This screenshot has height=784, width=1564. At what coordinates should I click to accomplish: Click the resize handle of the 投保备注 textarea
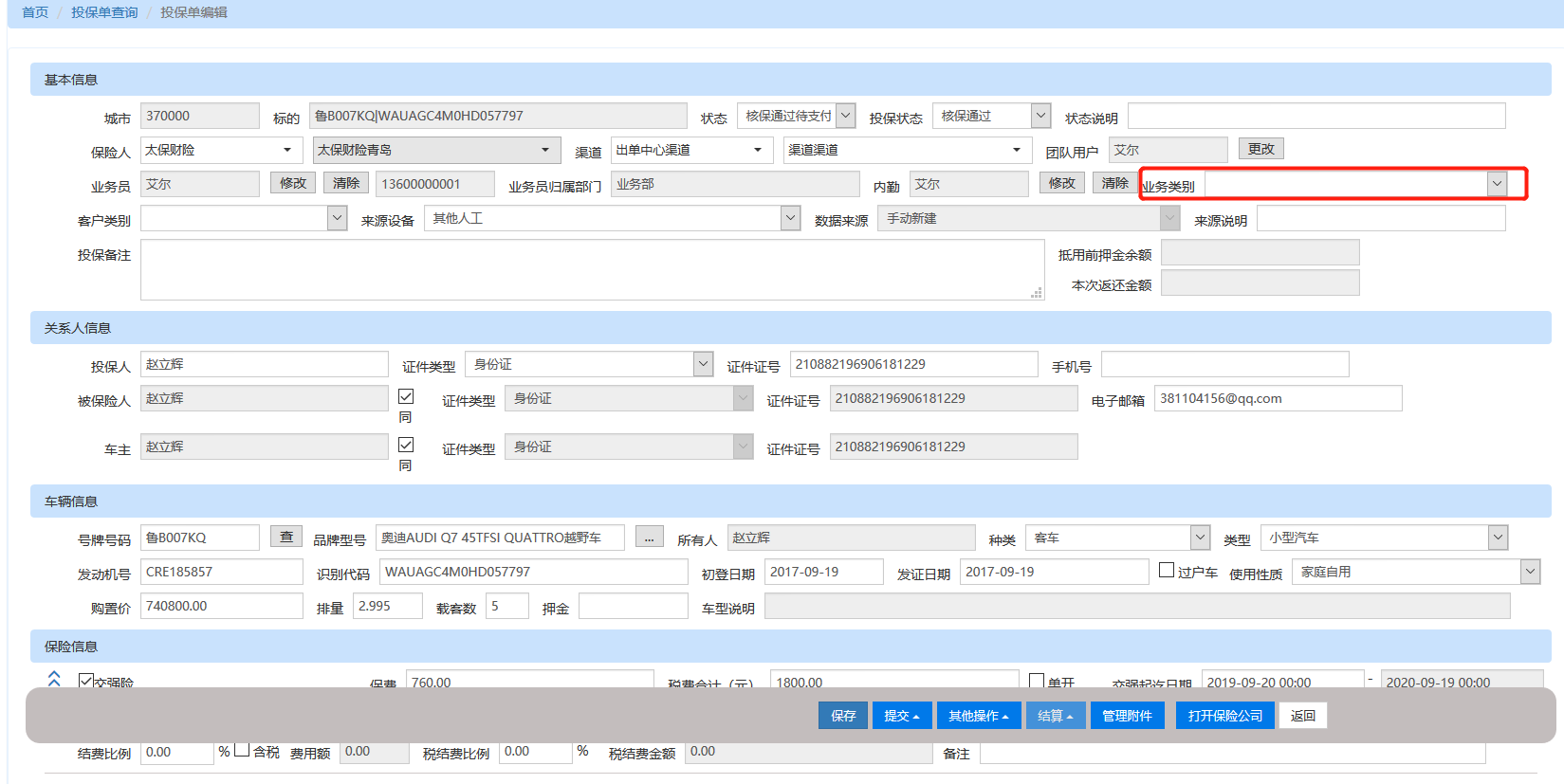point(1037,293)
